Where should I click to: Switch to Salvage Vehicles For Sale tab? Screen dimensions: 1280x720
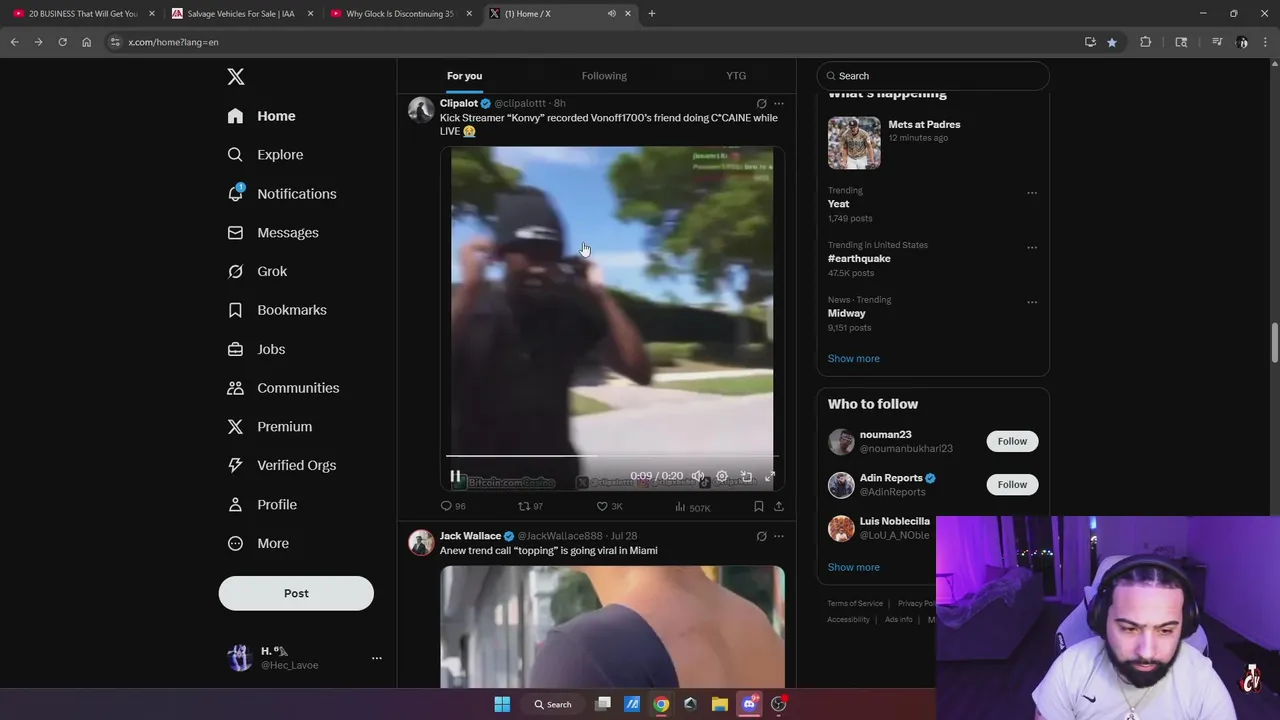coord(240,14)
